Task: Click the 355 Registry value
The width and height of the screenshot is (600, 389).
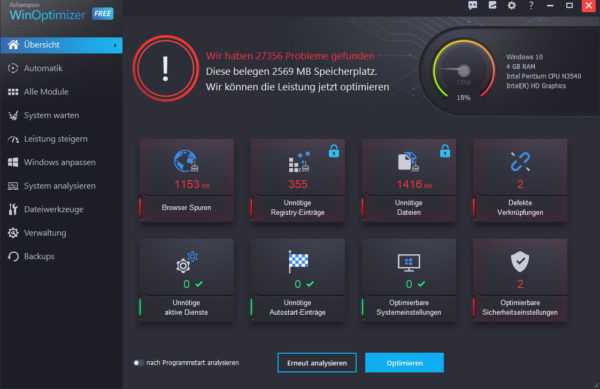Action: click(x=298, y=184)
